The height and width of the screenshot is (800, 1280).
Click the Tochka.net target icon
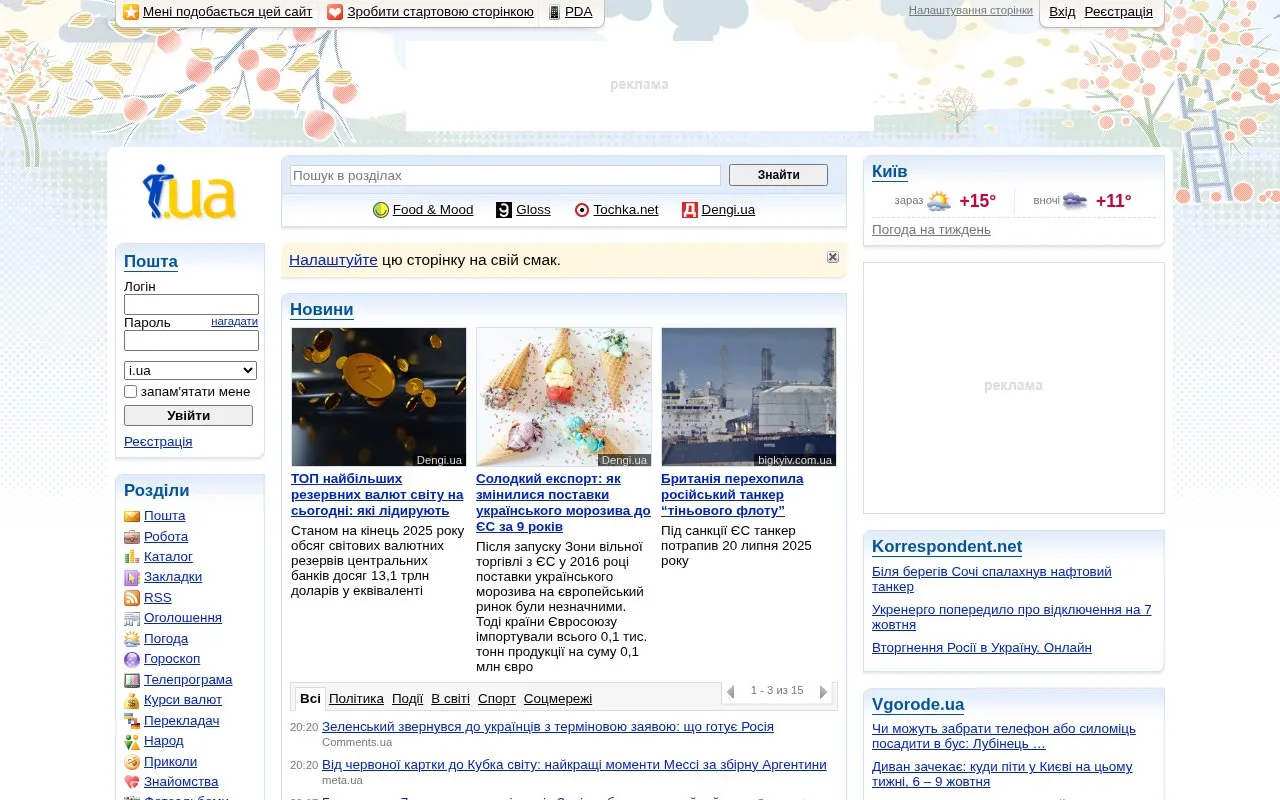[582, 210]
